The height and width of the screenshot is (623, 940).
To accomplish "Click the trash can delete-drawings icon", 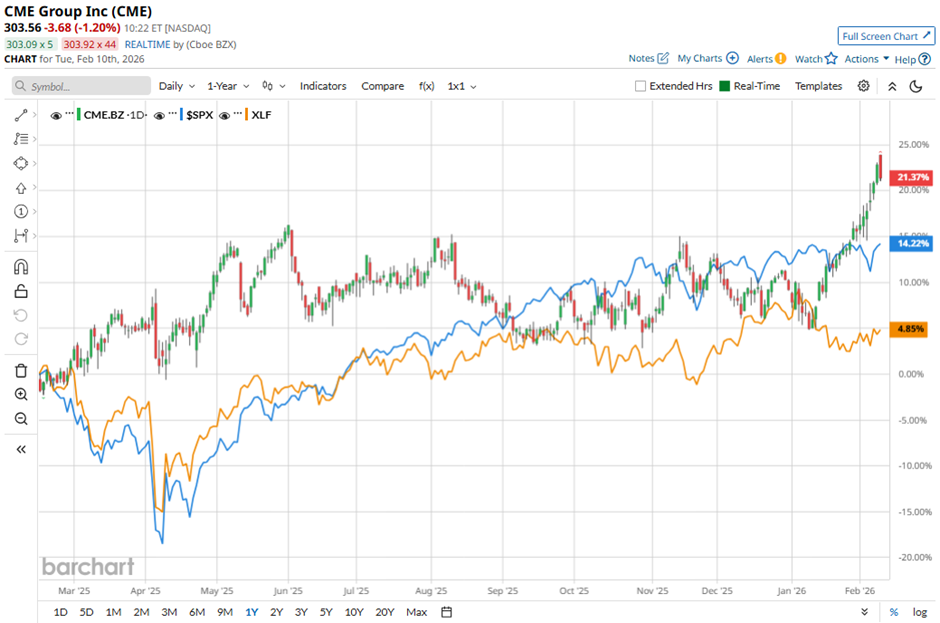I will (21, 371).
